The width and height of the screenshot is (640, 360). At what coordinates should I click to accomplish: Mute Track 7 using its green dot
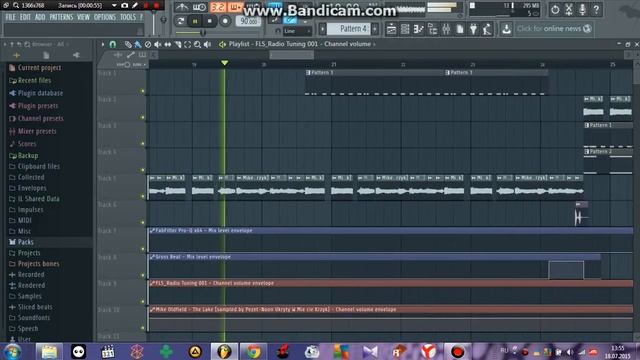click(x=142, y=249)
